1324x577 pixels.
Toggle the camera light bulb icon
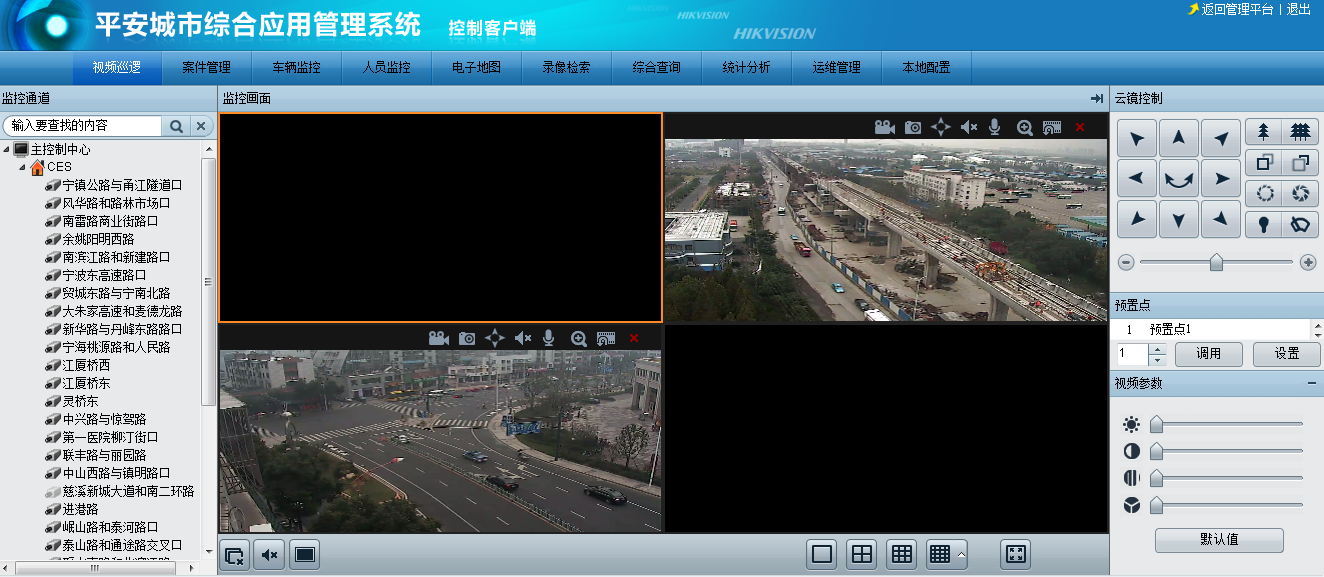pos(1264,225)
